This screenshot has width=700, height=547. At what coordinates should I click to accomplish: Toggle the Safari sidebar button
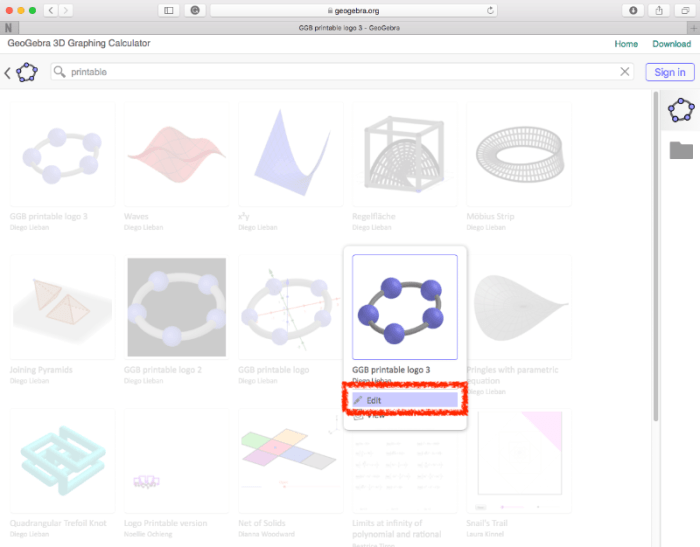pos(169,10)
